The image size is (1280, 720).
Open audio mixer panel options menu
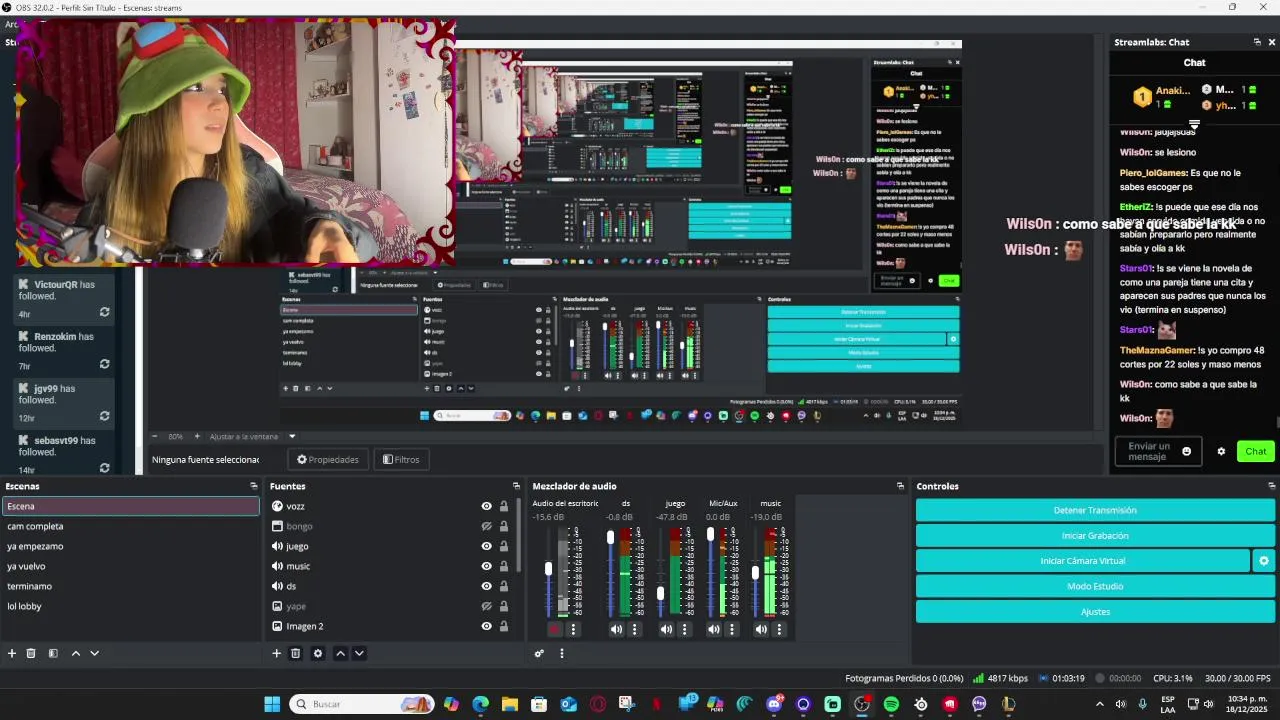click(561, 653)
